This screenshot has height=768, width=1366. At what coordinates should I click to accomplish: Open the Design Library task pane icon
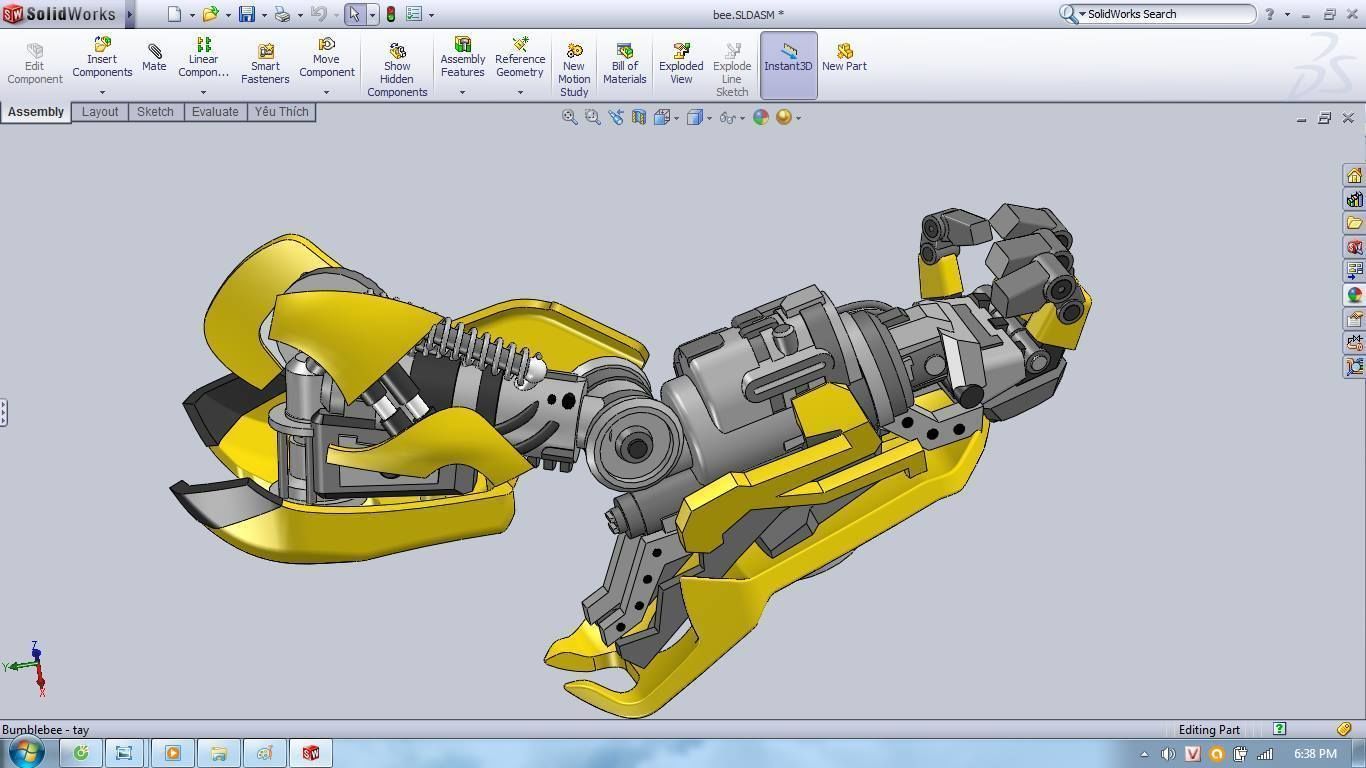point(1354,199)
